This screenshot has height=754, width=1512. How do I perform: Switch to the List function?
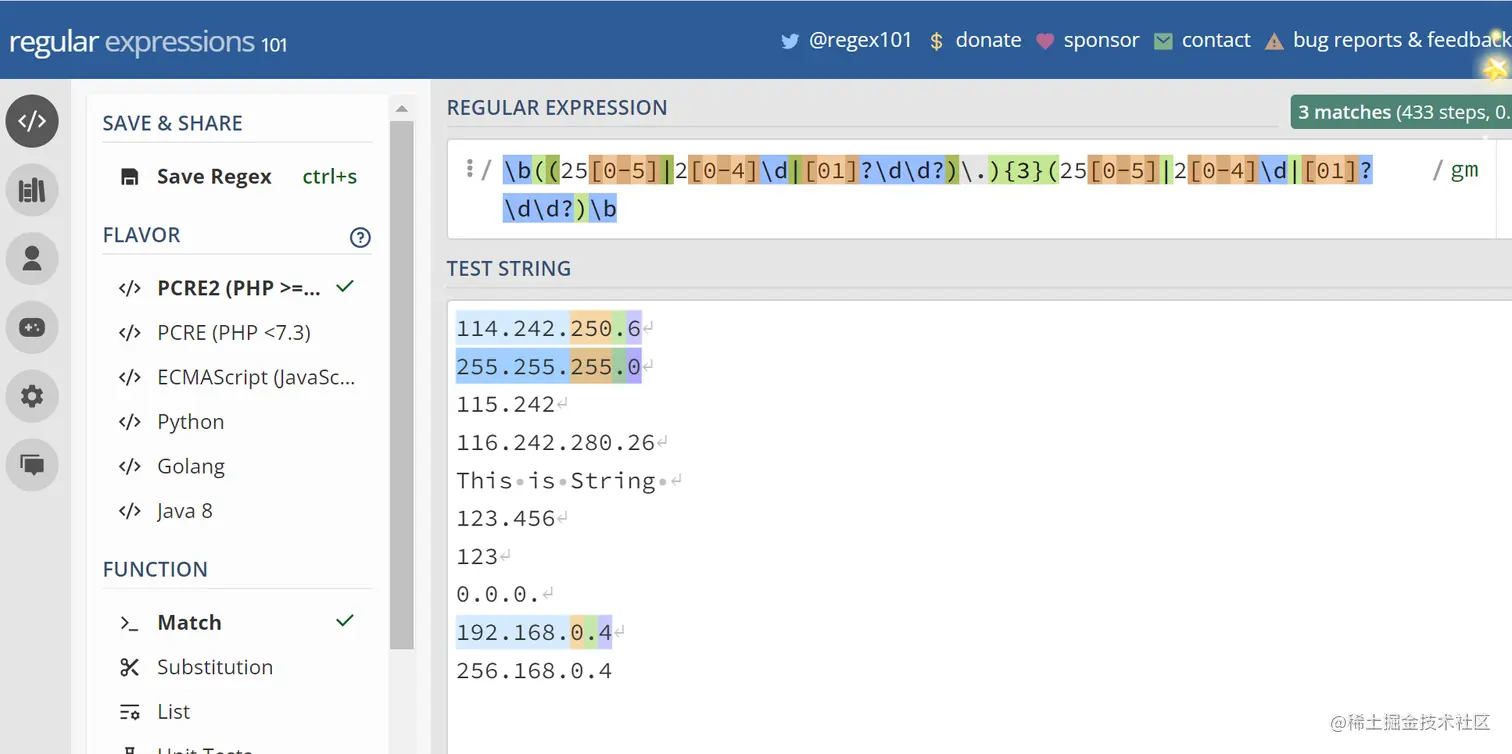coord(173,712)
